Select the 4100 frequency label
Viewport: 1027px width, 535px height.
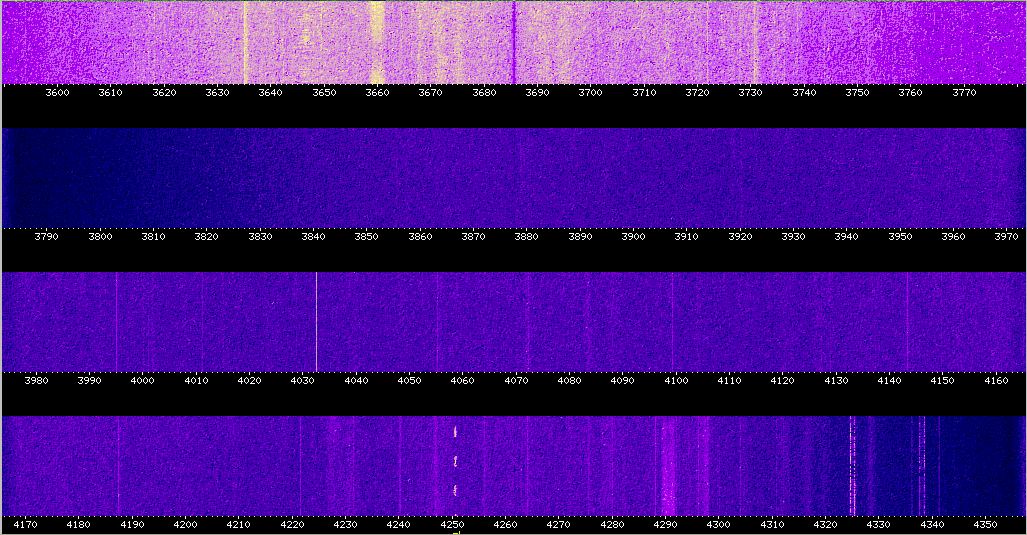click(x=676, y=381)
